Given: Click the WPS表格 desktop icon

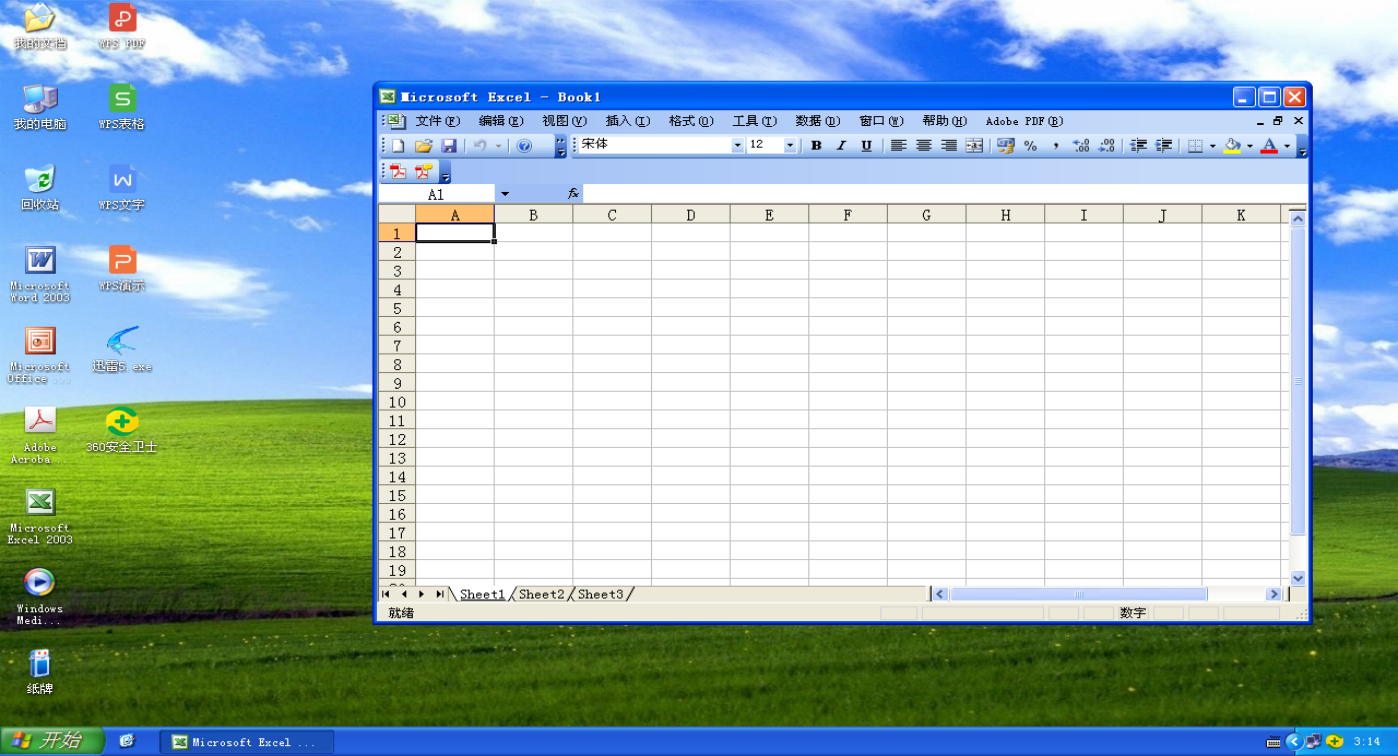Looking at the screenshot, I should (122, 107).
